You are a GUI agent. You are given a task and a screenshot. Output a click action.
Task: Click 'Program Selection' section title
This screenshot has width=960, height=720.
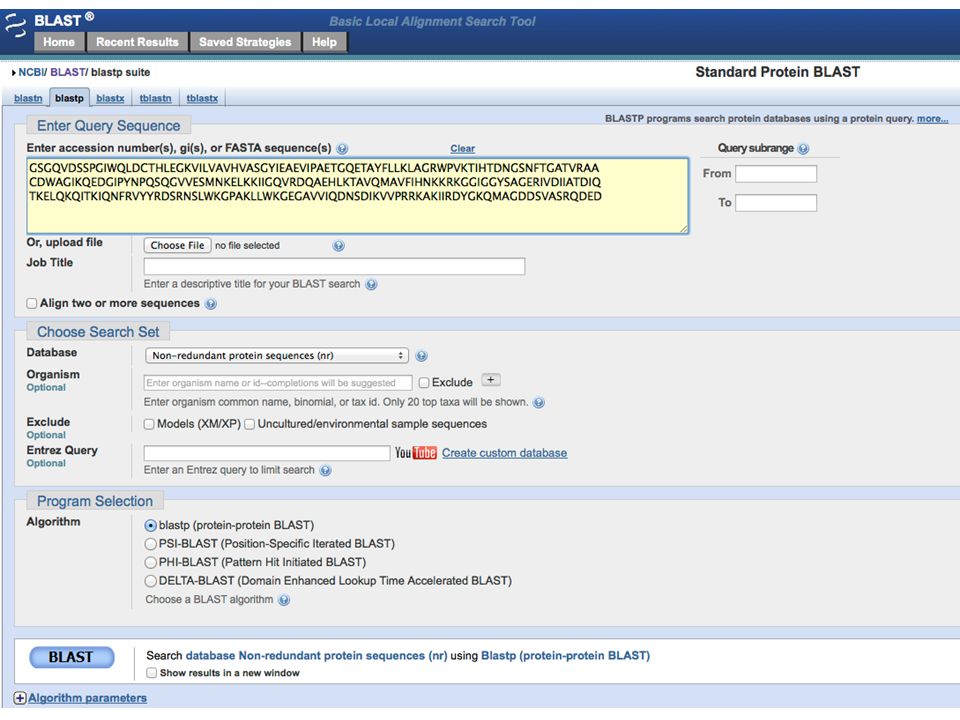(x=95, y=501)
